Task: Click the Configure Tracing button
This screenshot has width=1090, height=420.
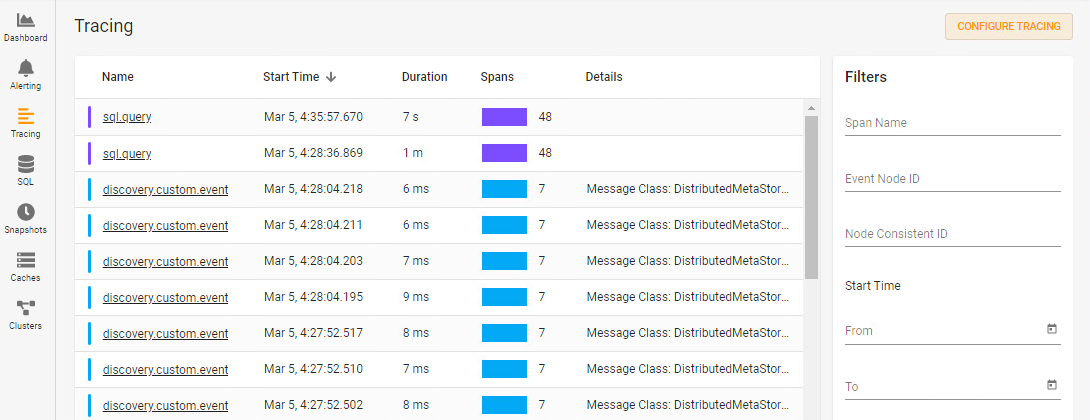Action: [1009, 26]
